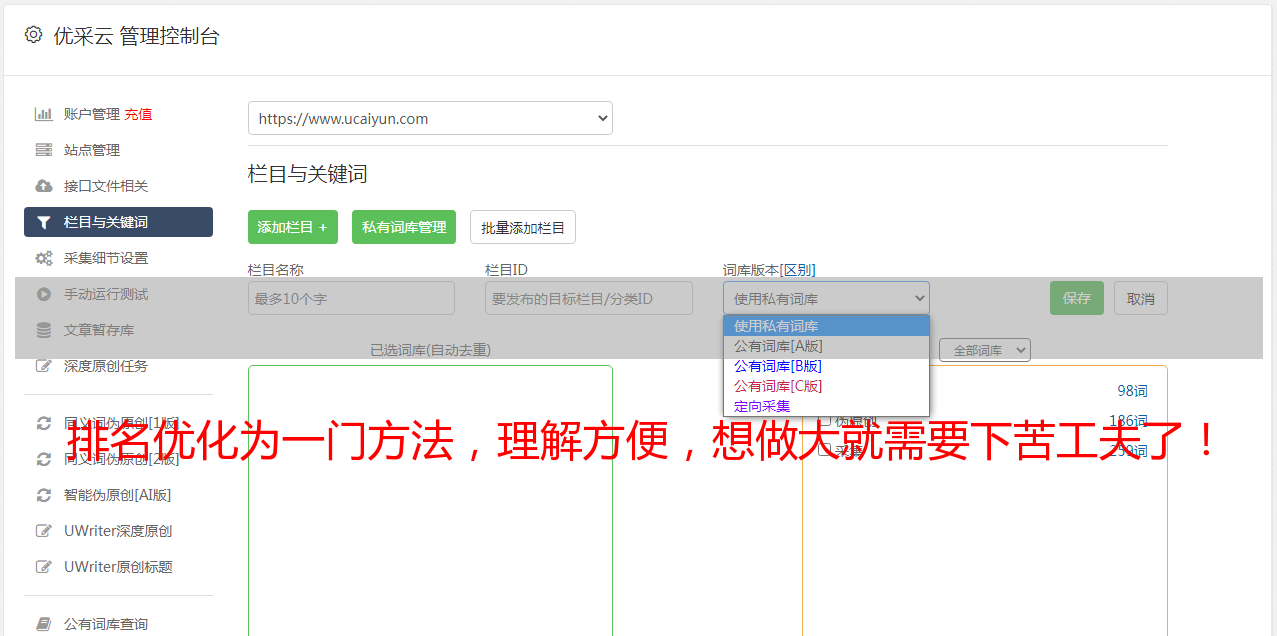The image size is (1277, 636).
Task: Click the 栏目与关键词 page heading
Action: (308, 174)
